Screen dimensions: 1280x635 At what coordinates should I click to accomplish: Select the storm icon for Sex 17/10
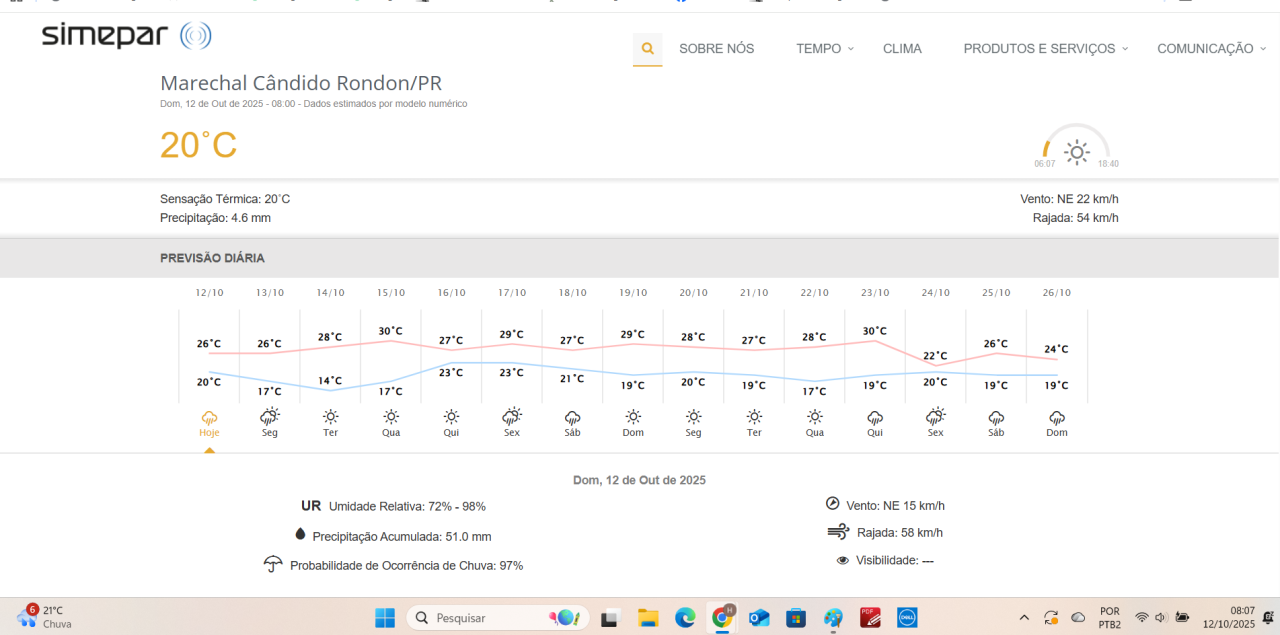[x=512, y=416]
